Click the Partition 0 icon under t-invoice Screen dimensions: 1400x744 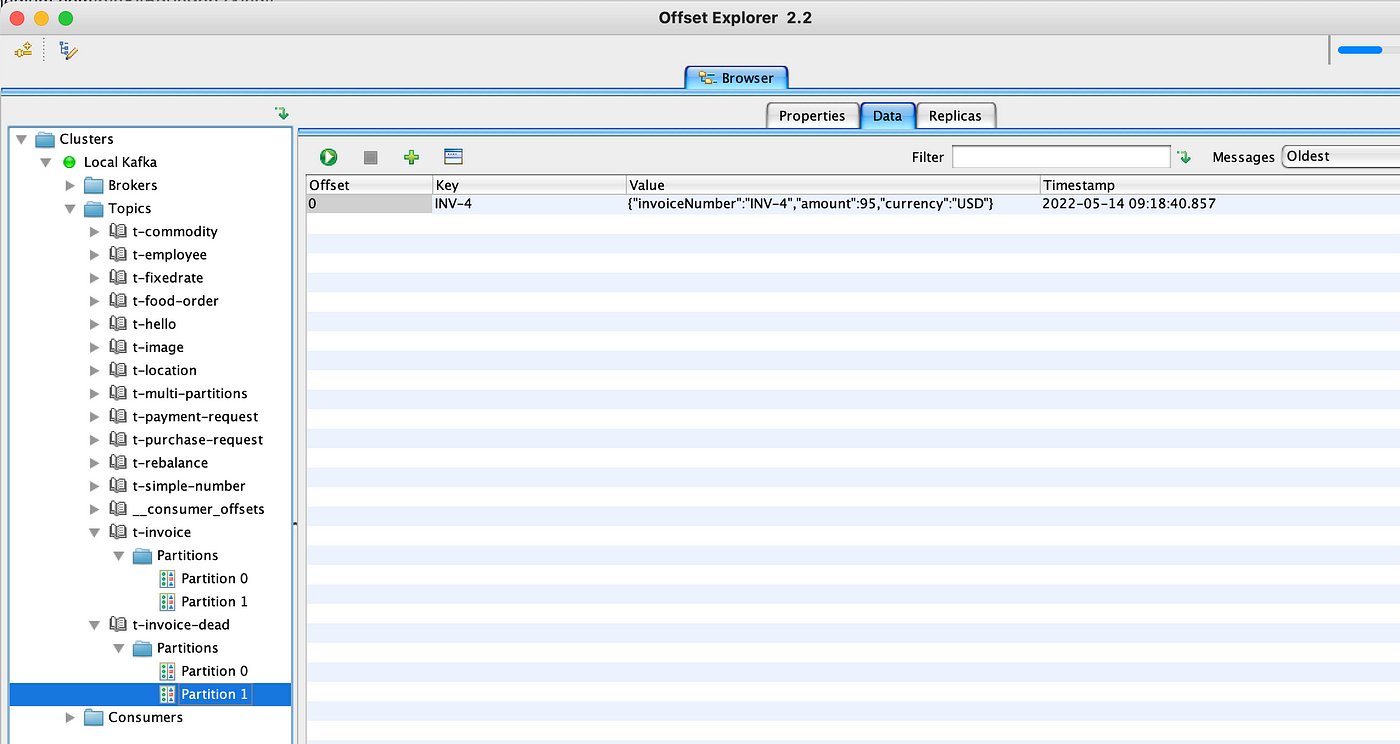click(x=167, y=578)
